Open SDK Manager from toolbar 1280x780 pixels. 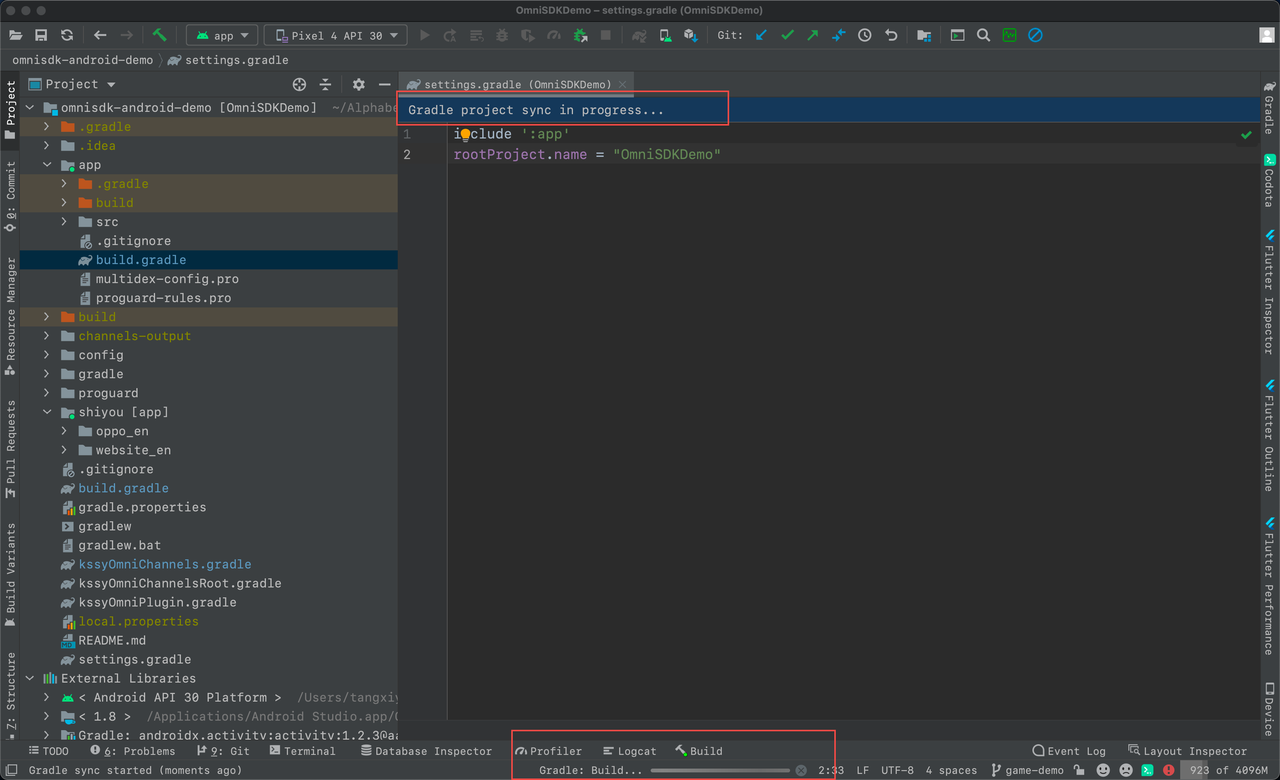point(690,35)
